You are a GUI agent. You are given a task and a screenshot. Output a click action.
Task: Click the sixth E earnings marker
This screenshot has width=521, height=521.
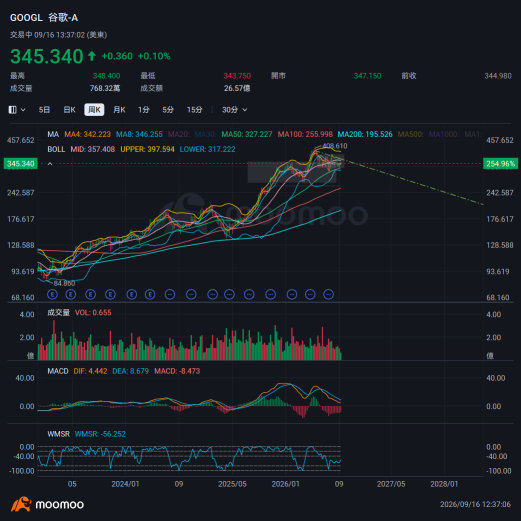pyautogui.click(x=150, y=294)
